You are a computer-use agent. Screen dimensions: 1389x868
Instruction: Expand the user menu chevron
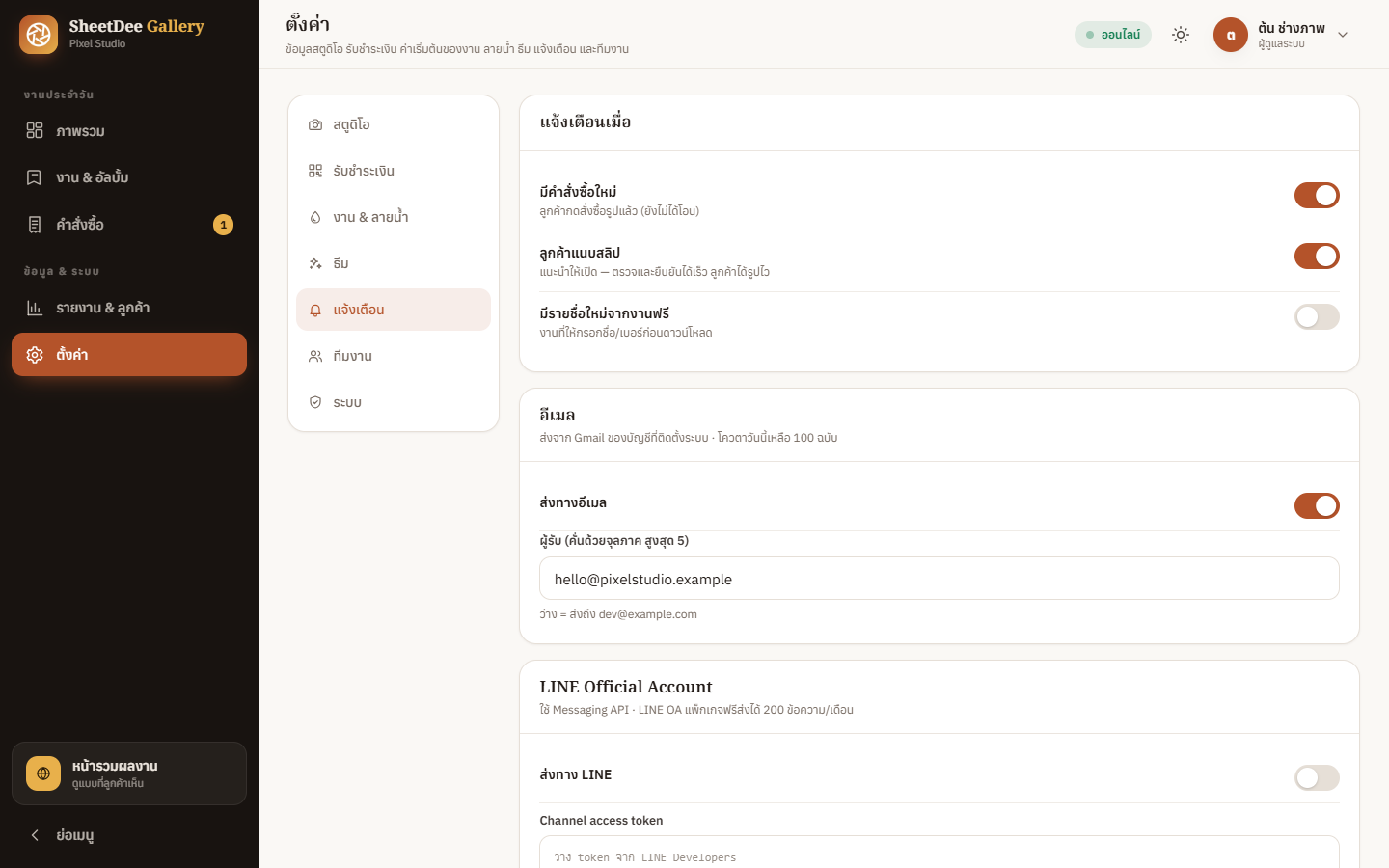1343,35
